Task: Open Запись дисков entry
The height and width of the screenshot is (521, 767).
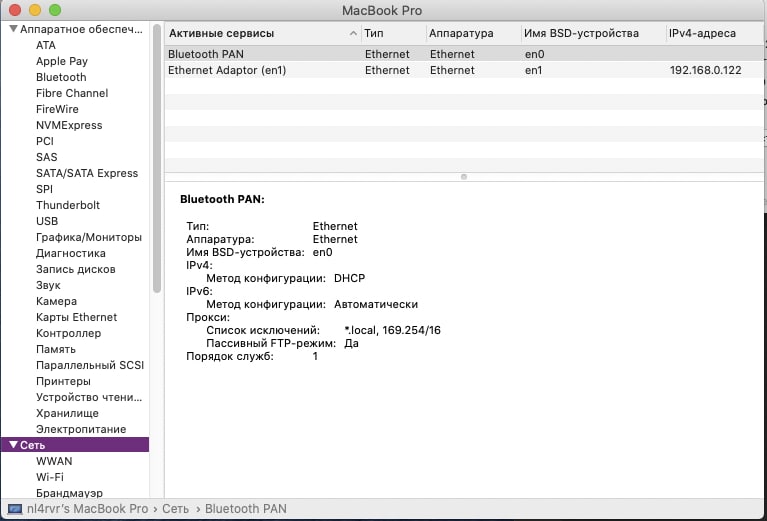Action: pyautogui.click(x=75, y=269)
